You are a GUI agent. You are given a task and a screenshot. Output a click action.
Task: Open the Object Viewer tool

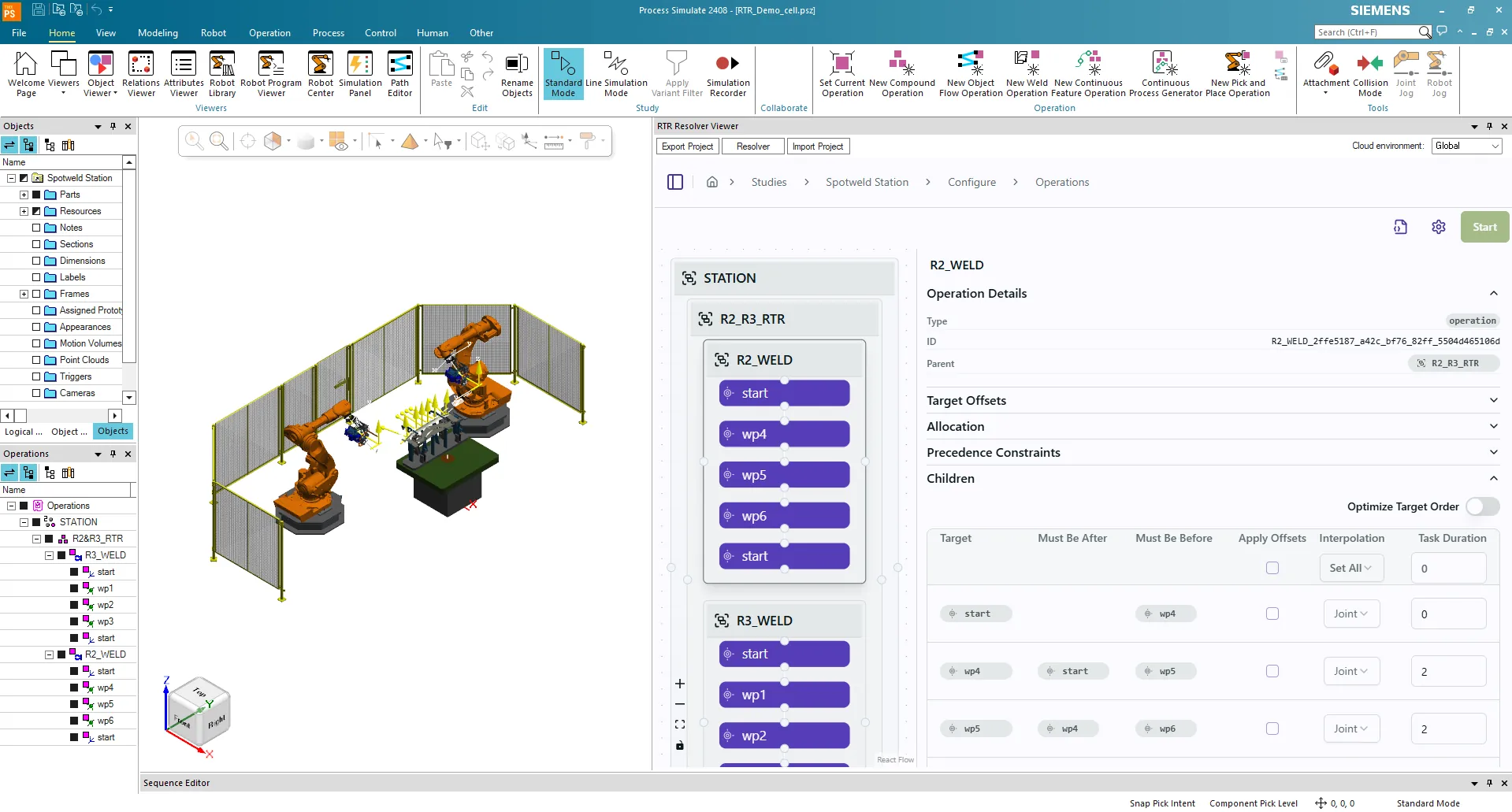[101, 74]
